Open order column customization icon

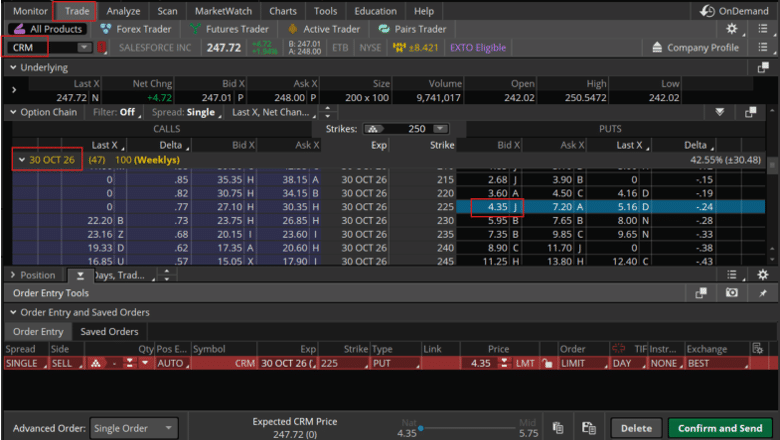coord(757,349)
